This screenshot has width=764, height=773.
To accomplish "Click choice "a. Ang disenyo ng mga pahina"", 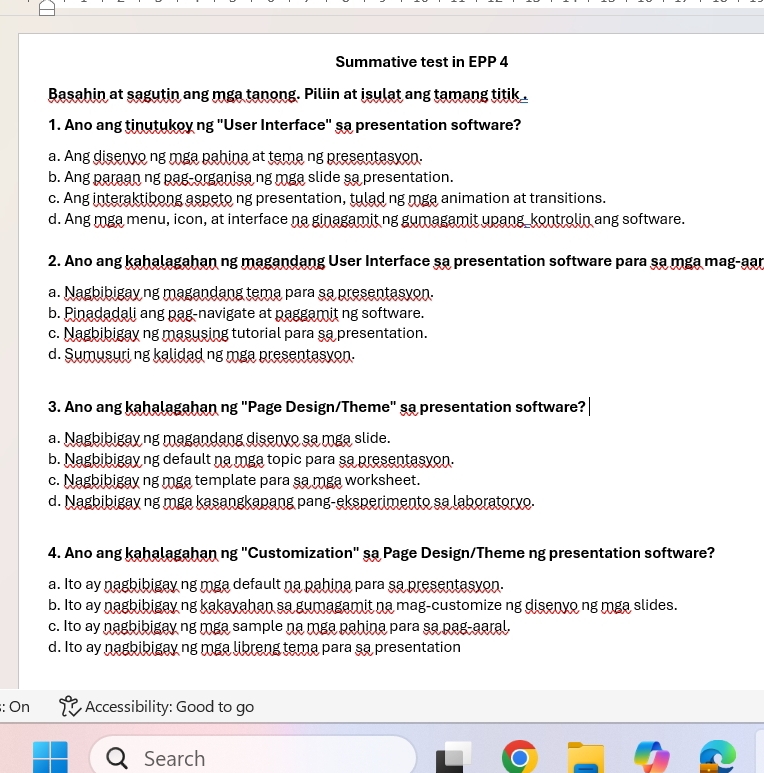I will coord(235,156).
